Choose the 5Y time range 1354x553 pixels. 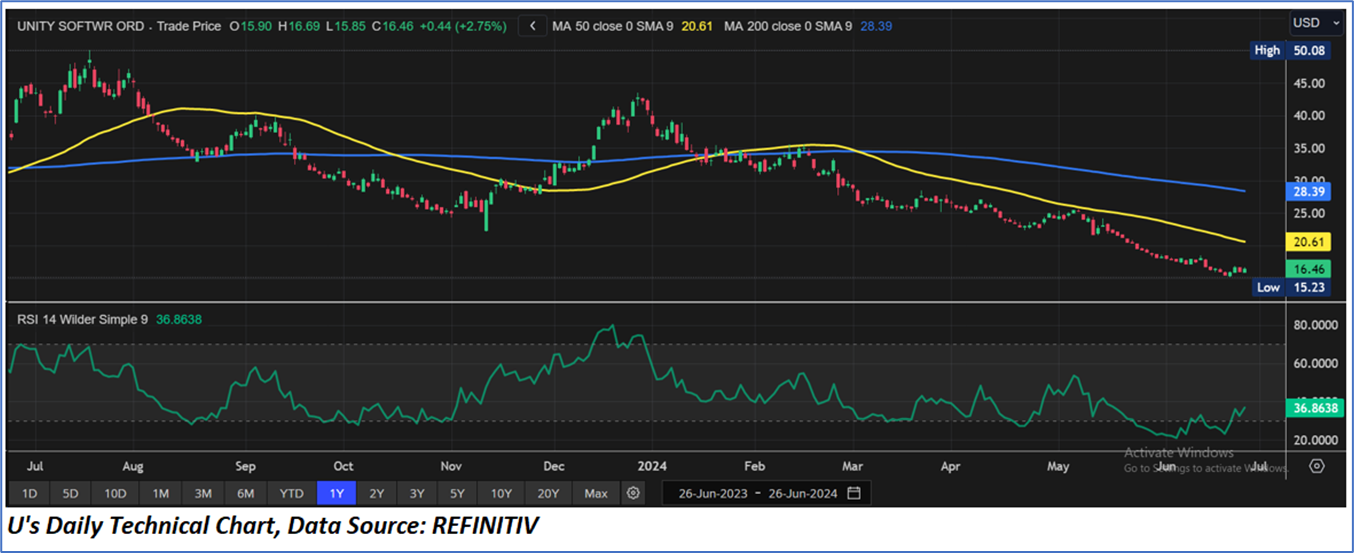pyautogui.click(x=456, y=493)
